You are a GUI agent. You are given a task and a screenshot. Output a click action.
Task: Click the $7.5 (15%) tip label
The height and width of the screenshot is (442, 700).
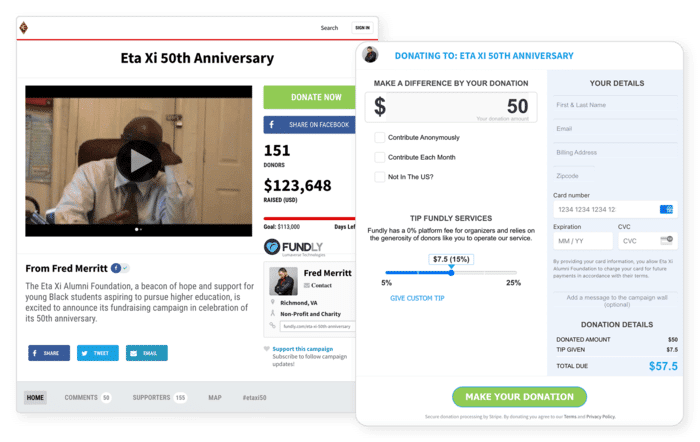(x=451, y=259)
